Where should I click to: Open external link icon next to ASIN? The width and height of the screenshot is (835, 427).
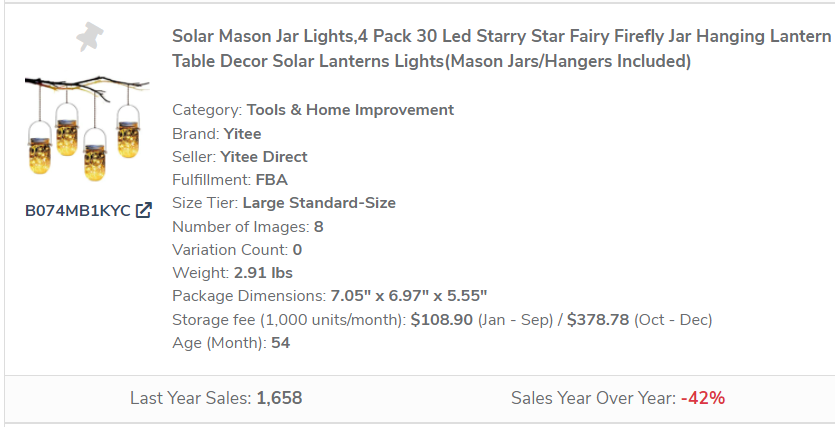(144, 211)
